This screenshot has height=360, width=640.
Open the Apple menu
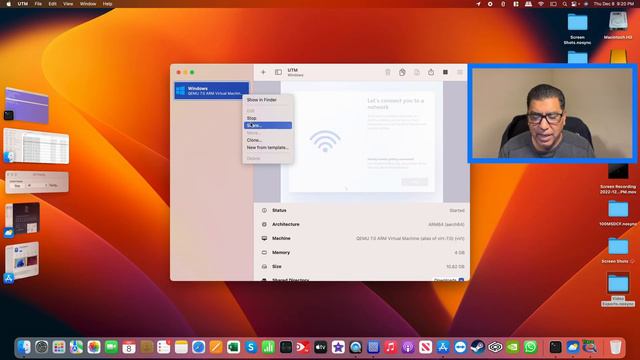(x=9, y=4)
